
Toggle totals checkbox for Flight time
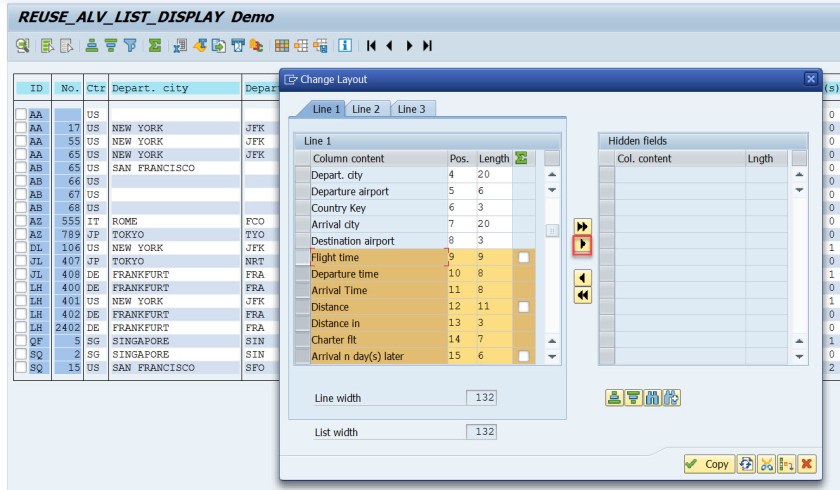pyautogui.click(x=523, y=258)
